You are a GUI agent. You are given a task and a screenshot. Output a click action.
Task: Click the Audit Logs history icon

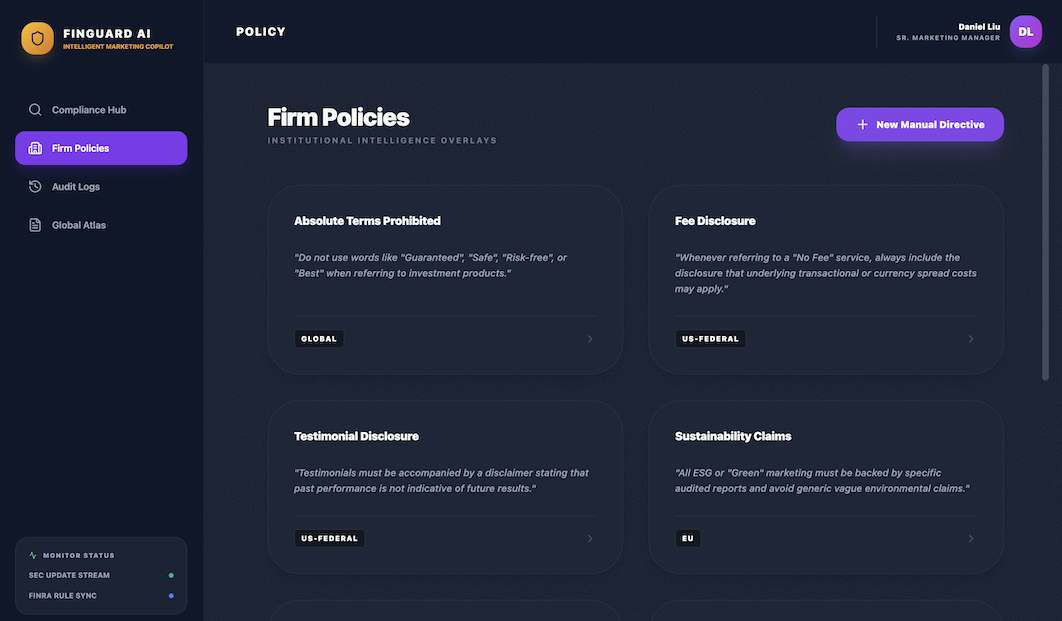pyautogui.click(x=35, y=187)
